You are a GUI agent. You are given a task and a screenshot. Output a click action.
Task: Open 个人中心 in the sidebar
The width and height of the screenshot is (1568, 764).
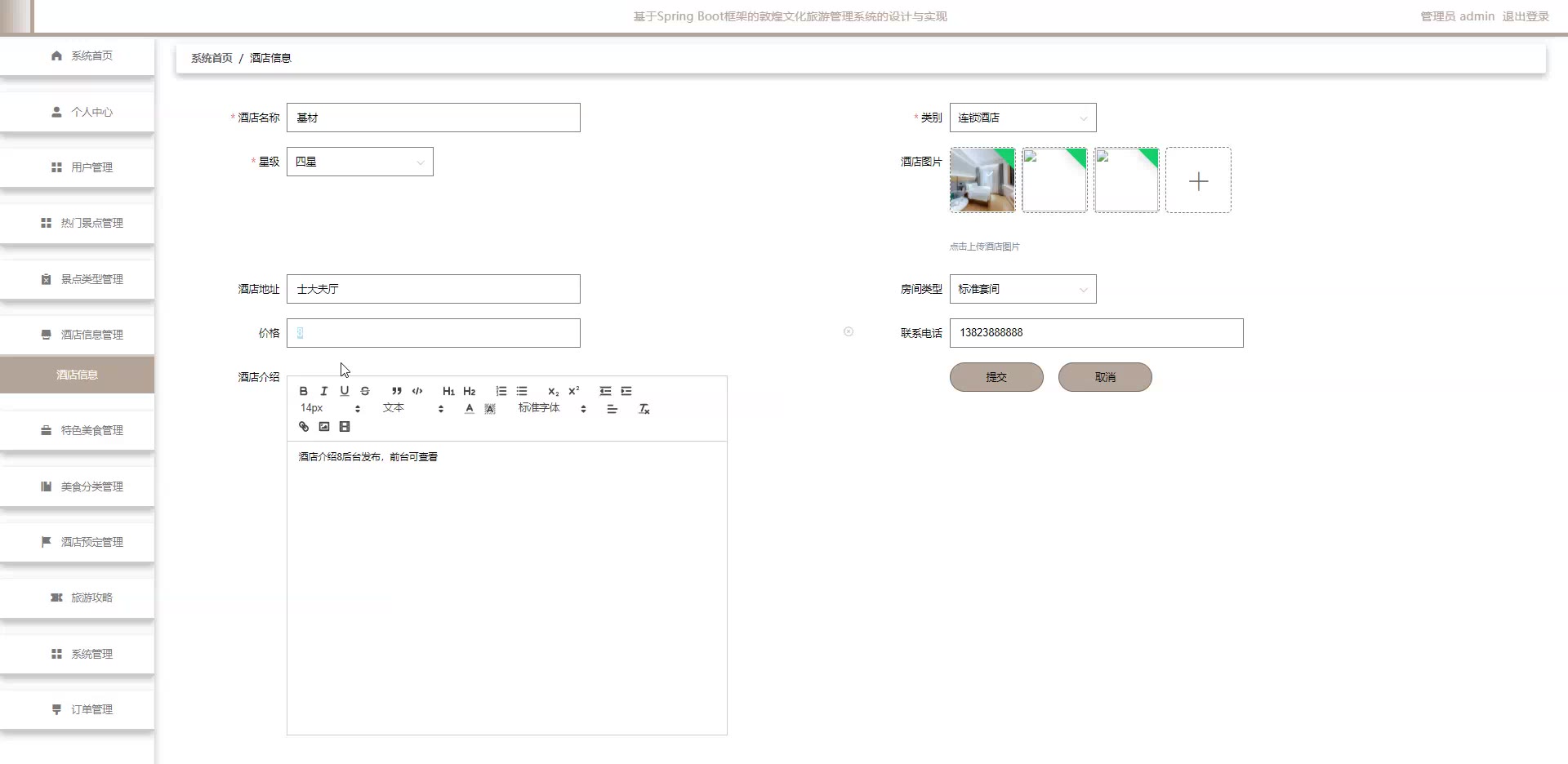click(x=77, y=112)
